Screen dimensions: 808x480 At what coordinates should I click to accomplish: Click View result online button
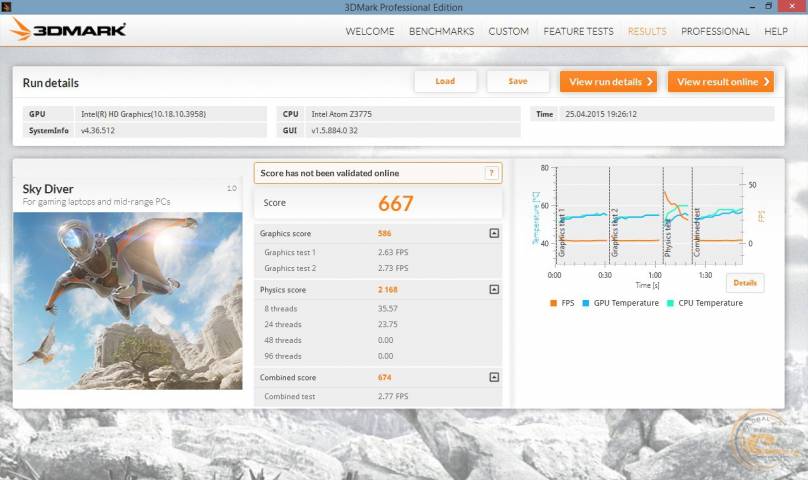[x=721, y=81]
